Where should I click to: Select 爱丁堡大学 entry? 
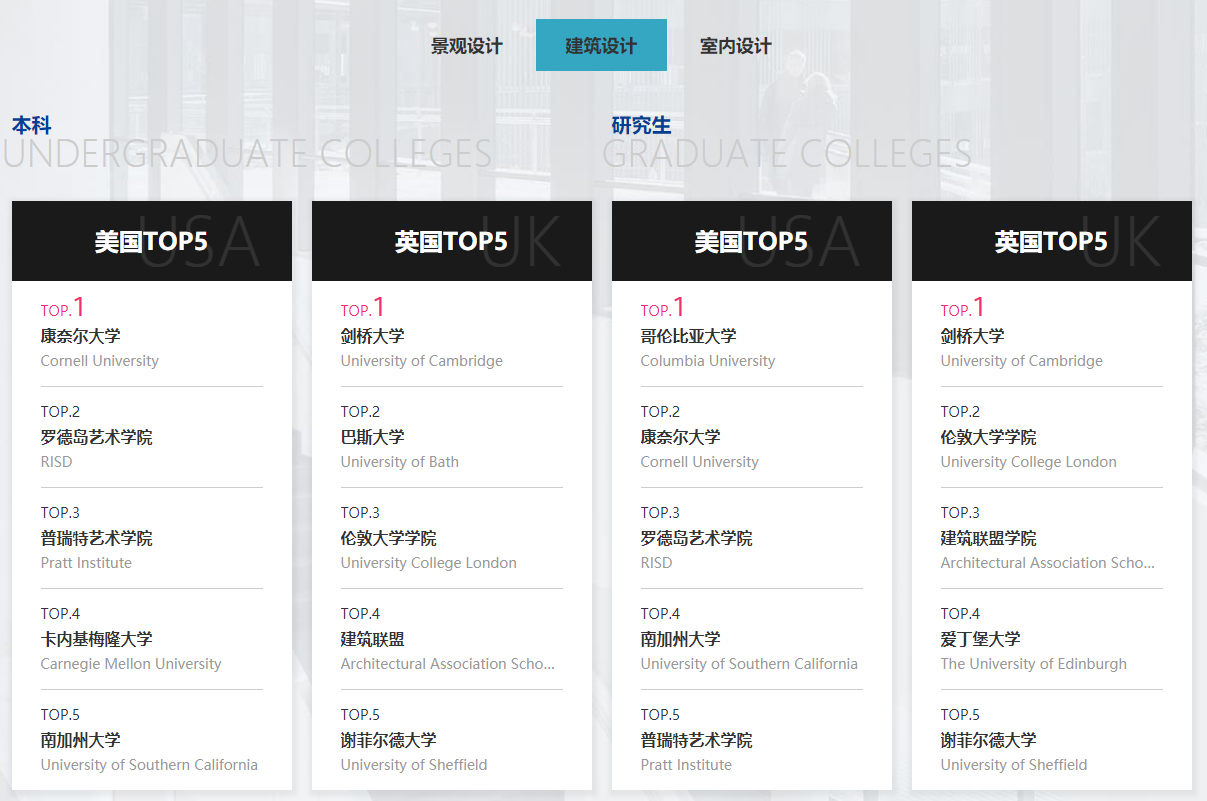tap(980, 639)
